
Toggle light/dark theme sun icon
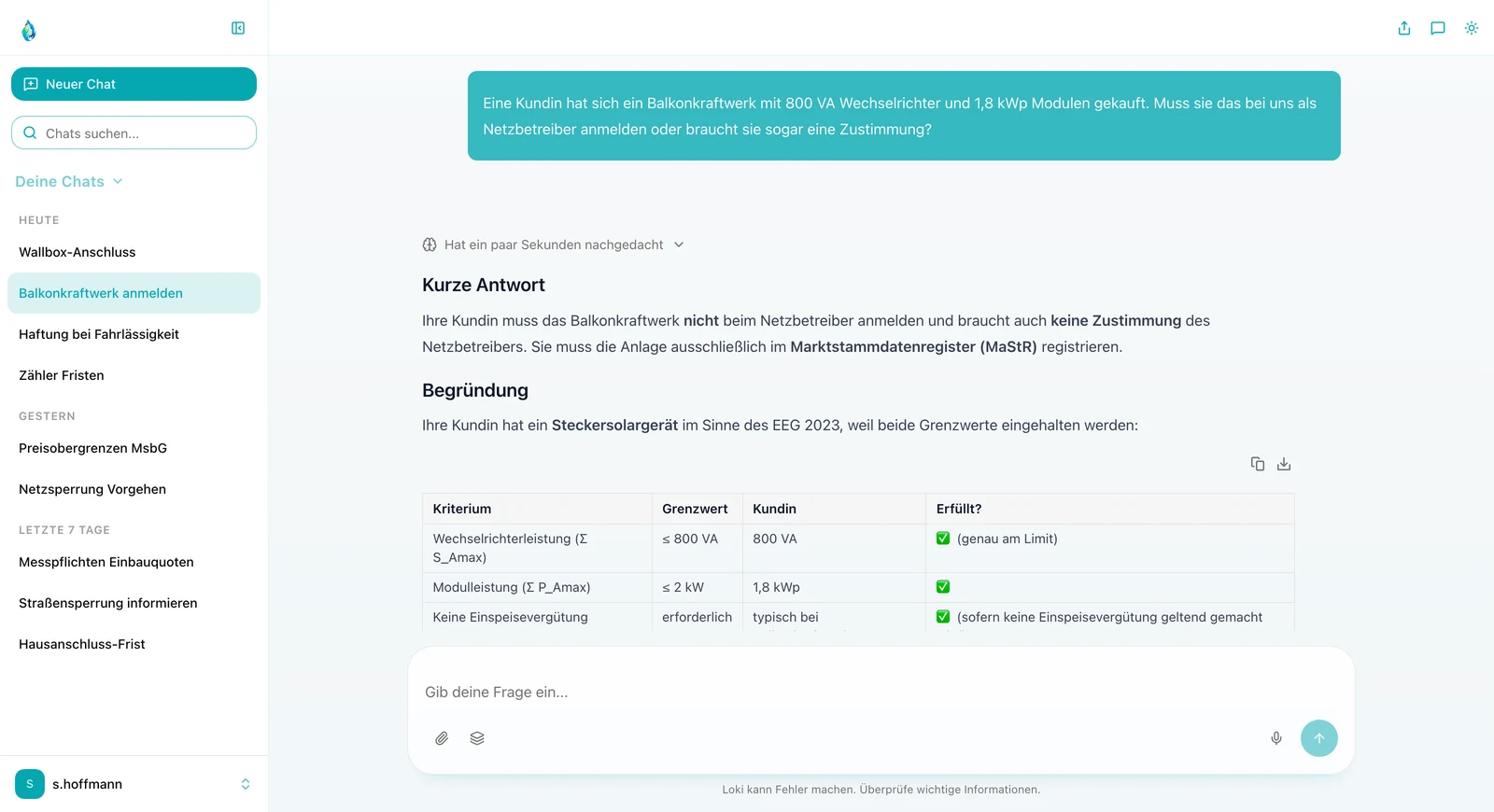(1472, 28)
